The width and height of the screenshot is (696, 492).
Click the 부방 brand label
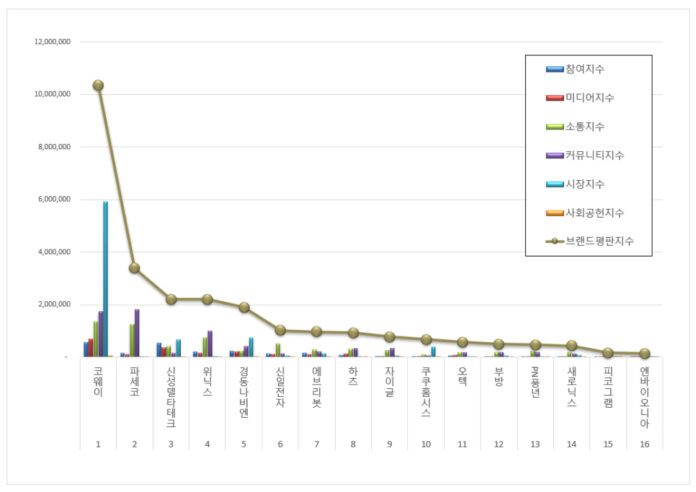point(498,376)
